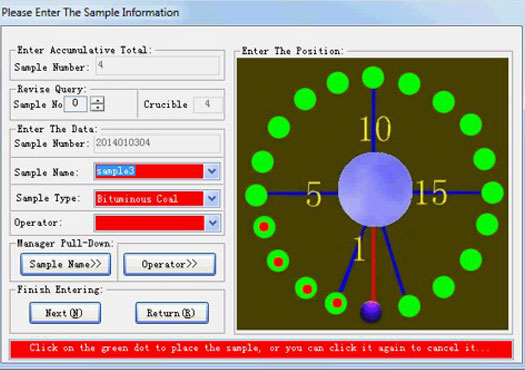Cancel the red-marked dot nearest the purple ball
The height and width of the screenshot is (370, 525).
336,303
